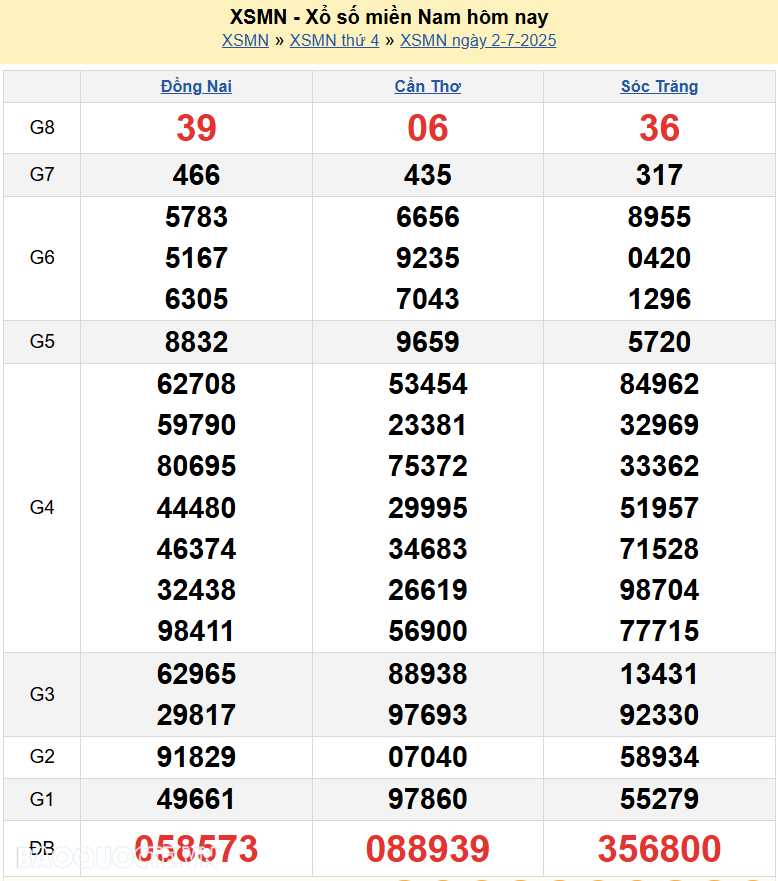Click the ĐB row label
The image size is (778, 881).
(x=42, y=849)
